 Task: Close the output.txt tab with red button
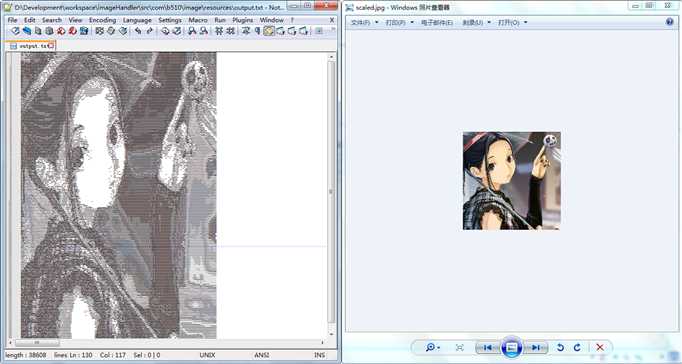[x=51, y=45]
